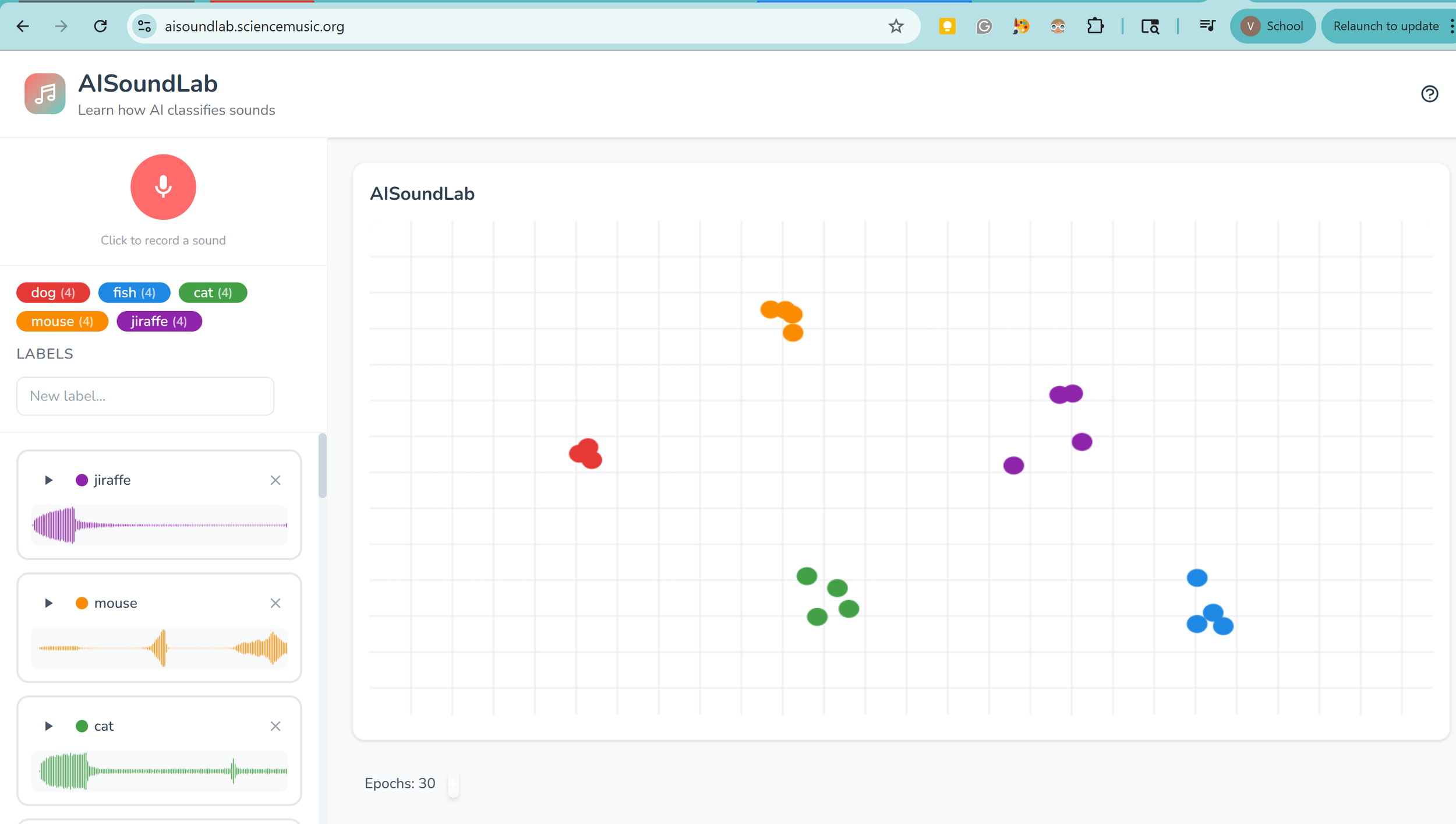Play the mouse sound sample
The height and width of the screenshot is (824, 1456).
49,603
